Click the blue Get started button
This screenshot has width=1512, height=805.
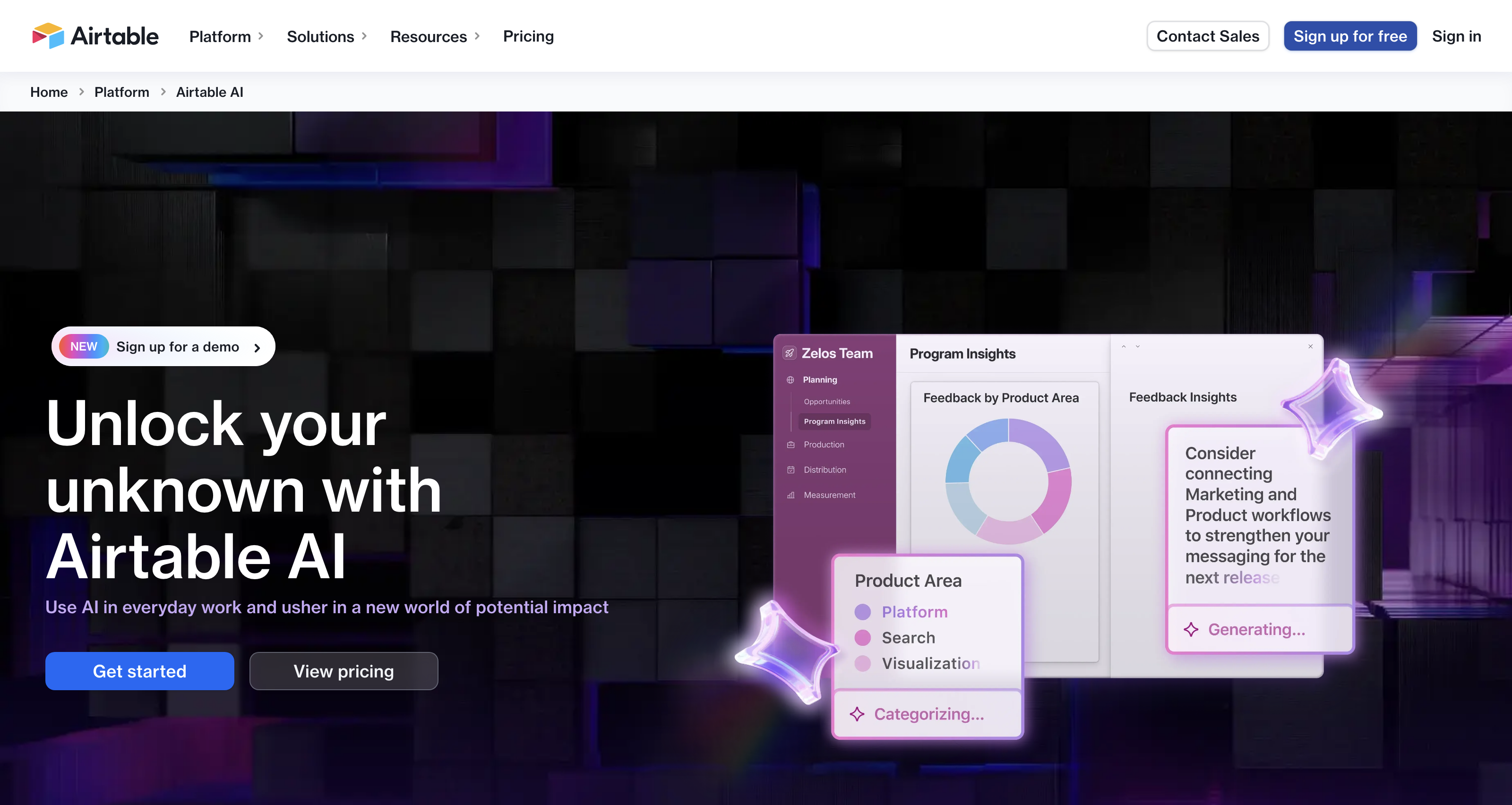click(x=140, y=671)
